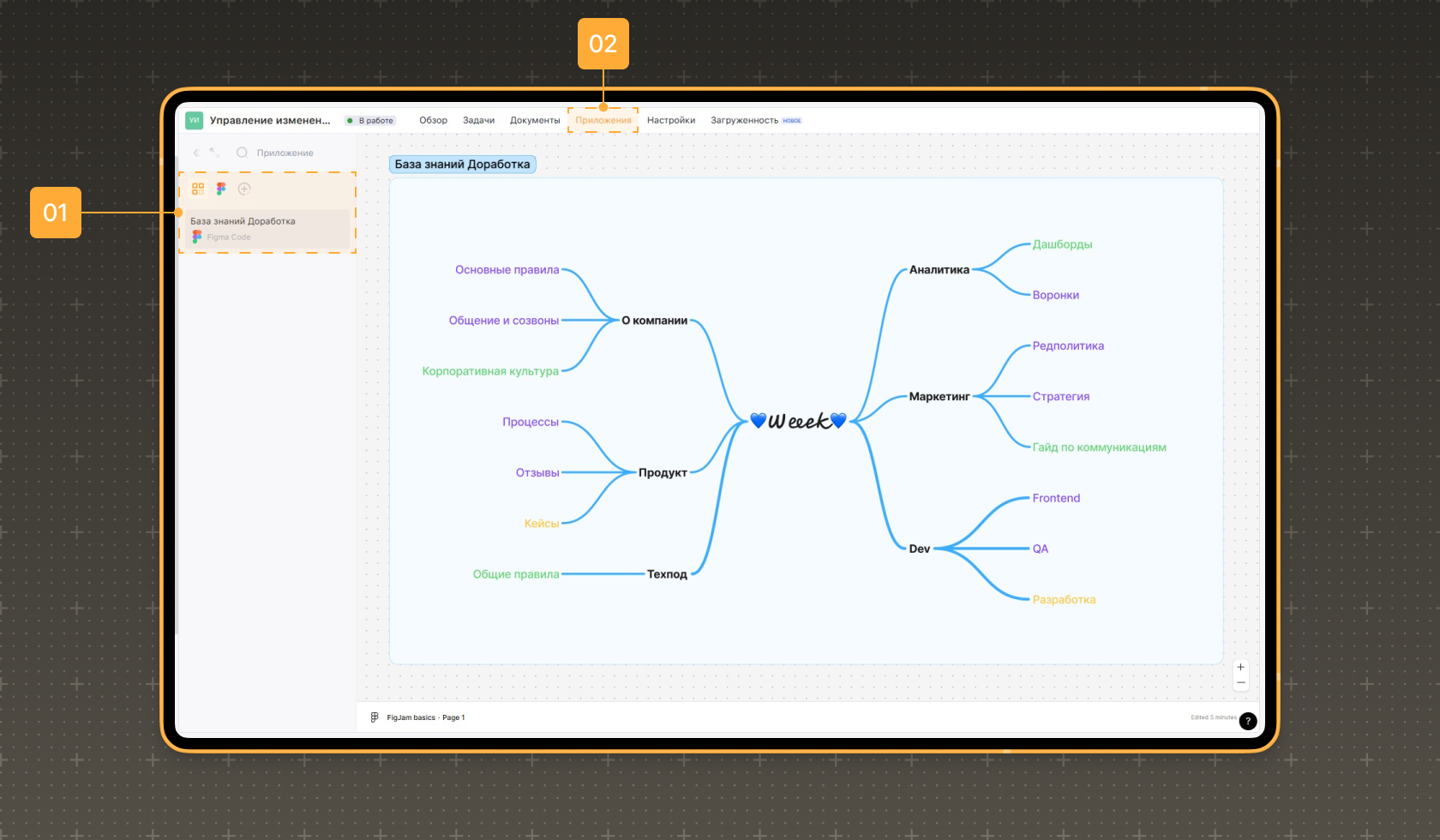Click the Приложение search field
This screenshot has height=840, width=1440.
pos(285,153)
